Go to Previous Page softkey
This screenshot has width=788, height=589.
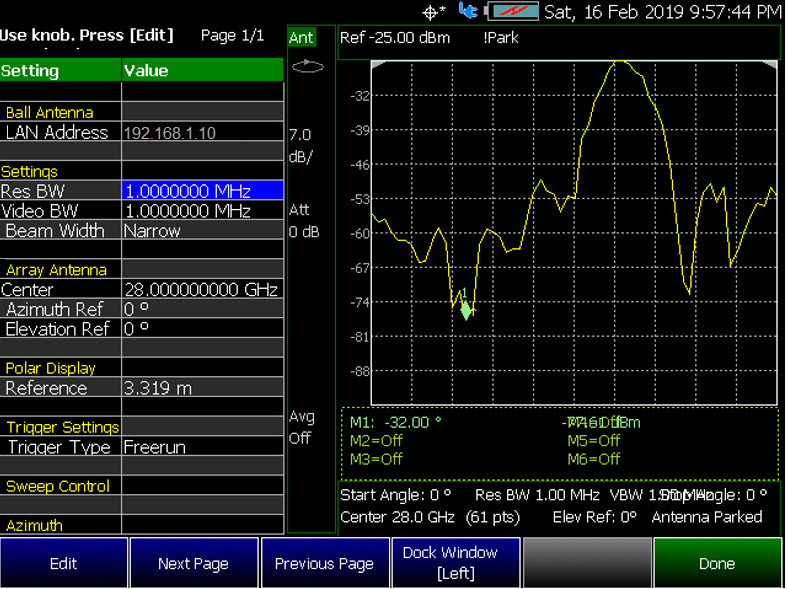[325, 563]
